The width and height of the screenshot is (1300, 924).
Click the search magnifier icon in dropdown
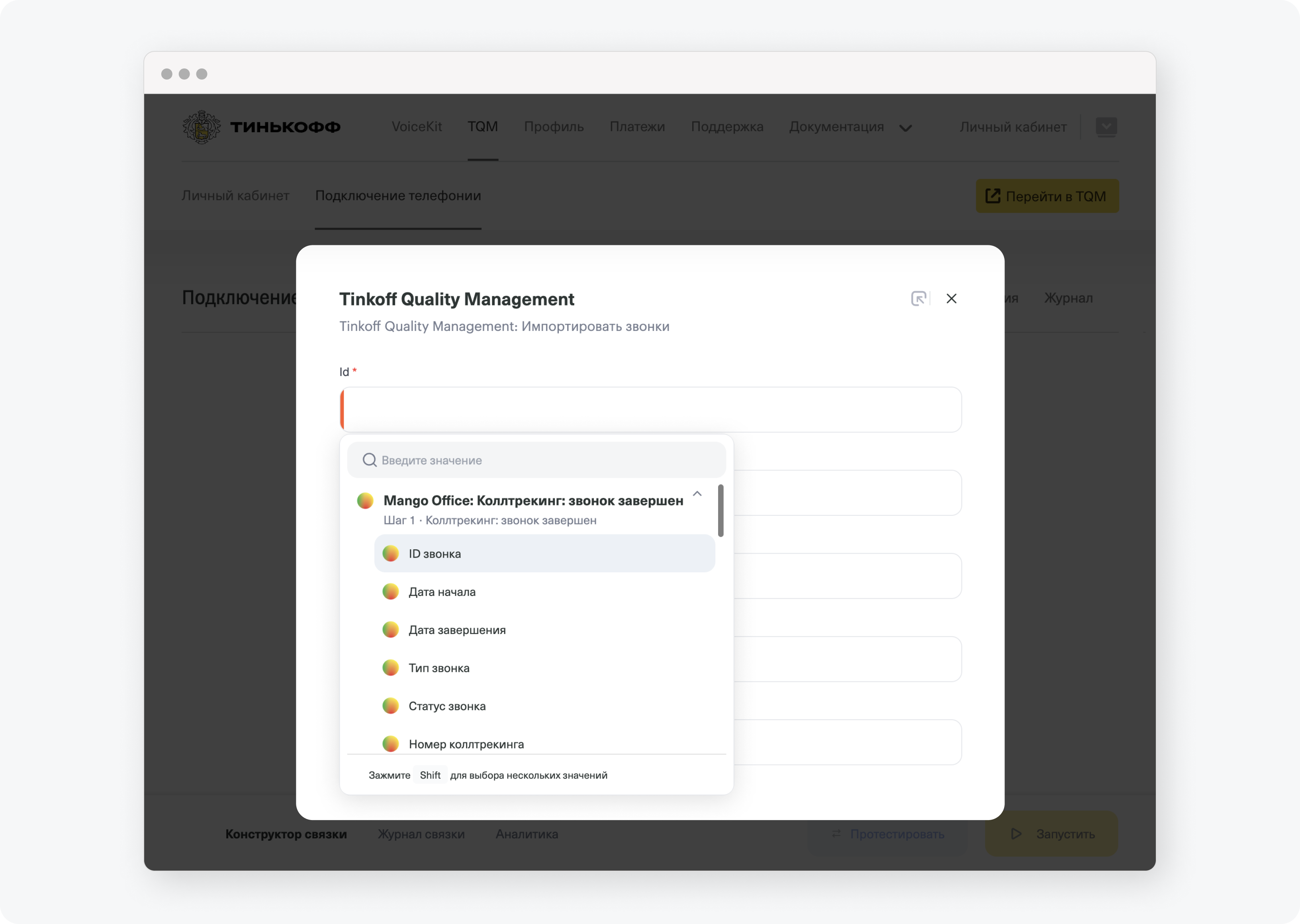pyautogui.click(x=370, y=460)
